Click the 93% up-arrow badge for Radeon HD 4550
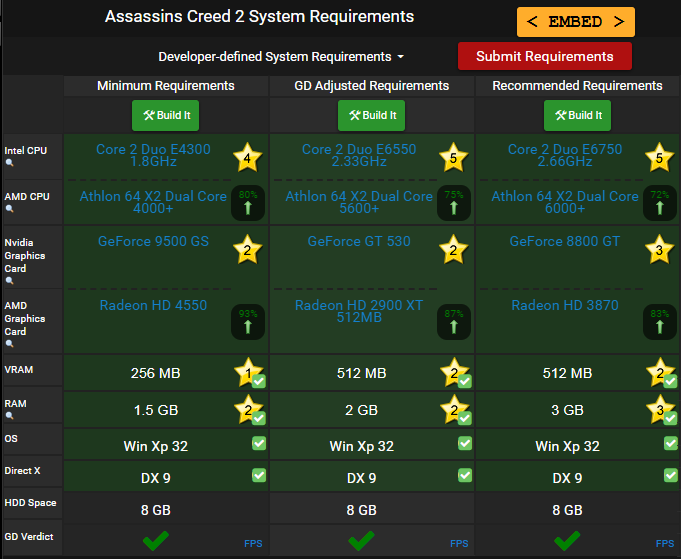This screenshot has width=681, height=559. coord(248,322)
